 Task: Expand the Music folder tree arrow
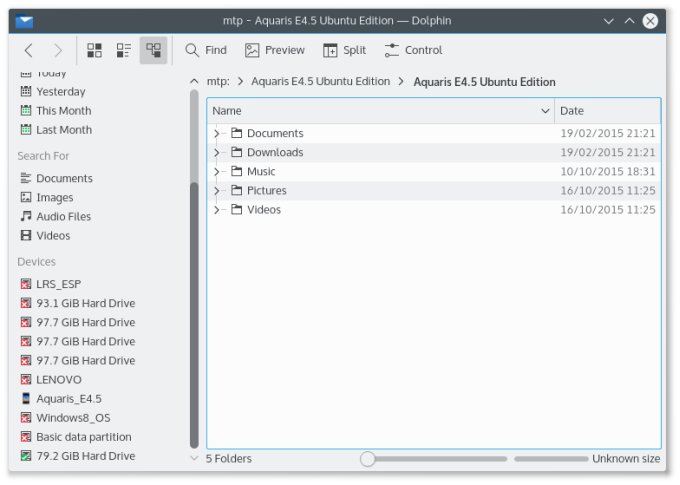(217, 171)
